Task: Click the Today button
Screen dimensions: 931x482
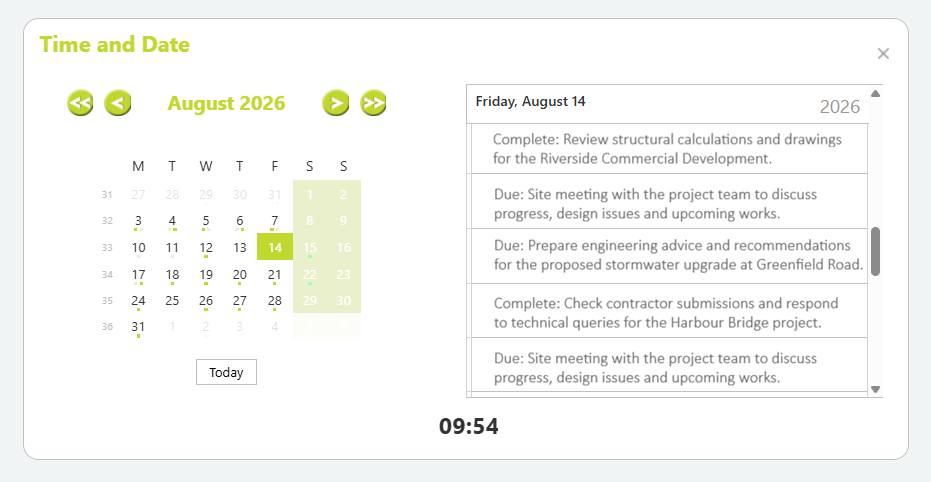Action: (x=226, y=372)
